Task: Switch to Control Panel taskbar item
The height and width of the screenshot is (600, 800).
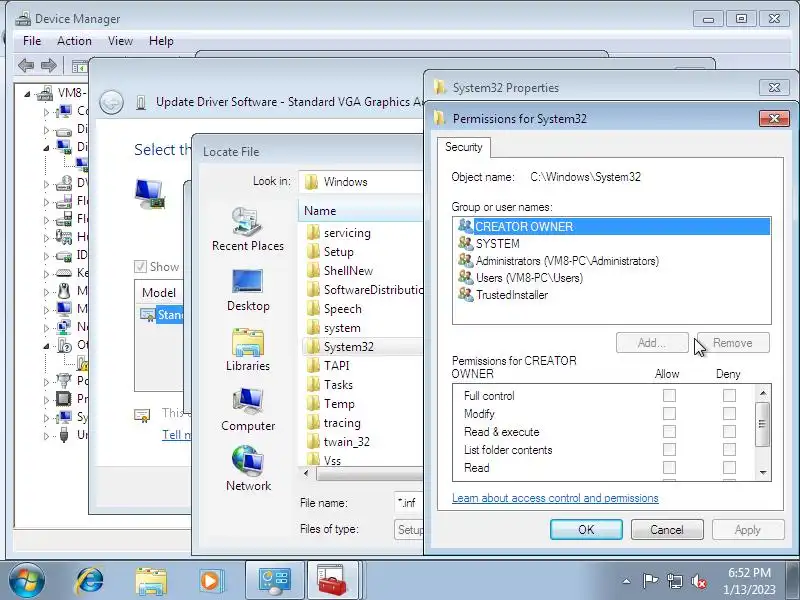Action: pyautogui.click(x=274, y=581)
